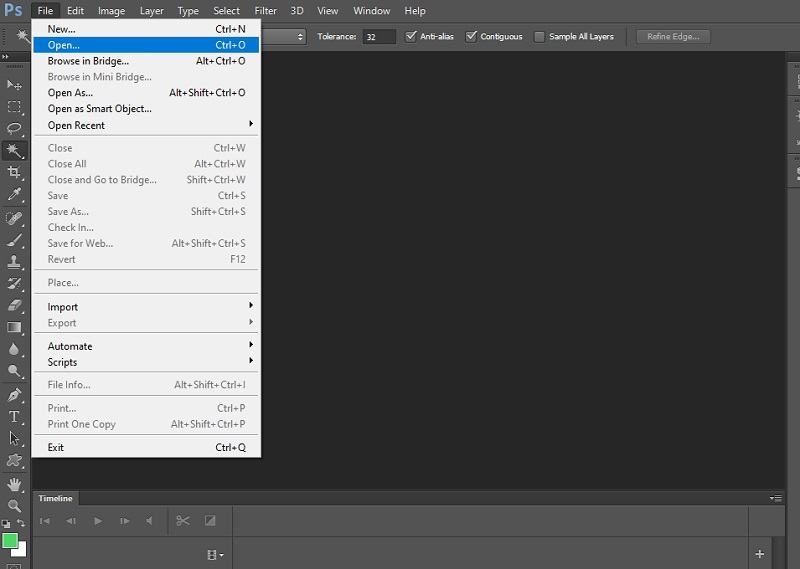This screenshot has width=800, height=569.
Task: Open the Layer menu
Action: 152,10
